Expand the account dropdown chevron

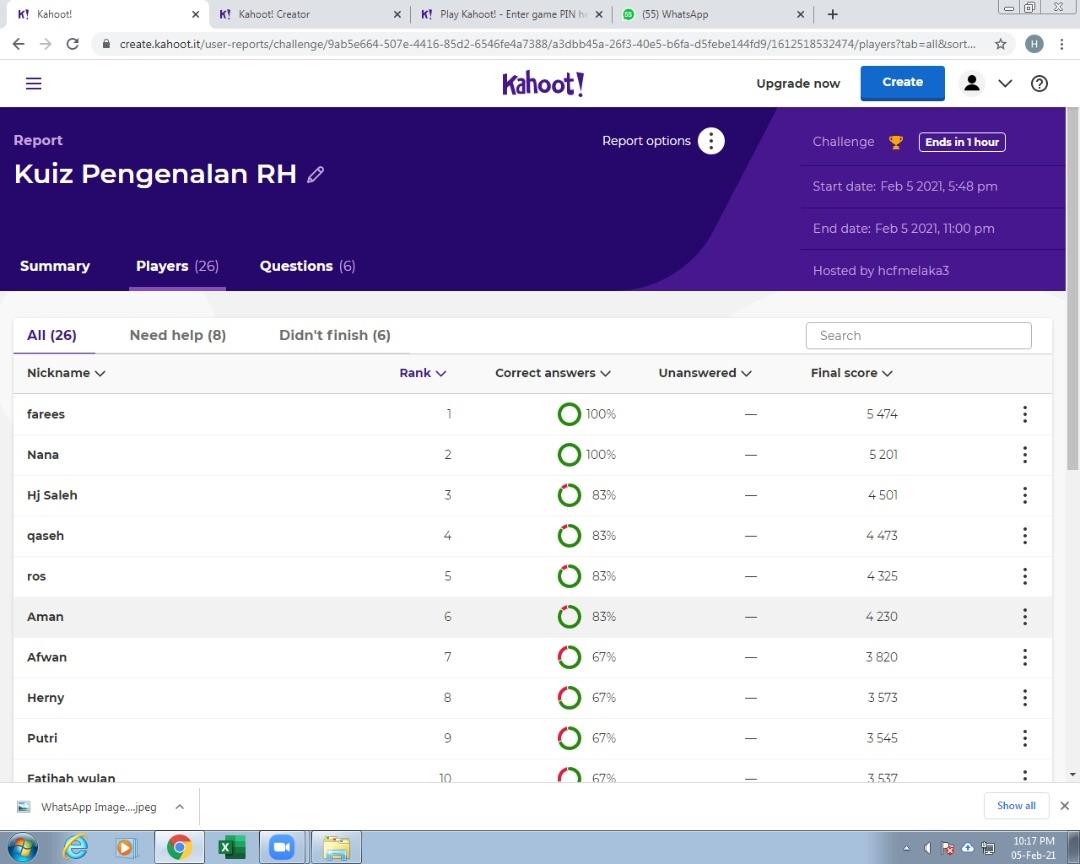[1005, 84]
